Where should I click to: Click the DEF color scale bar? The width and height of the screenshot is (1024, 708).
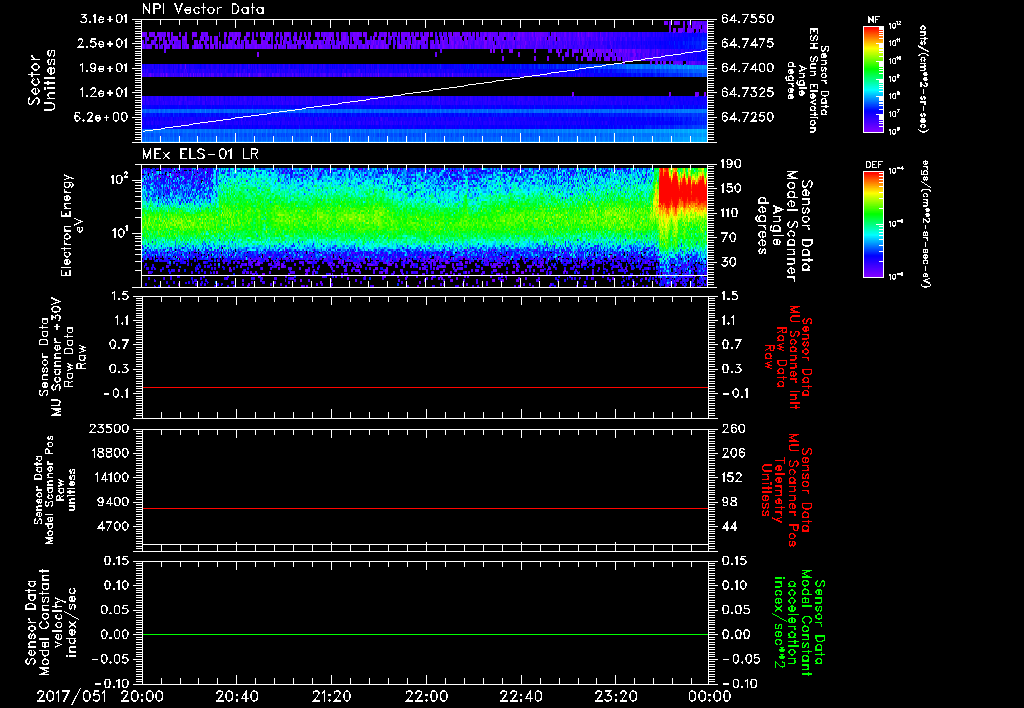coord(873,223)
